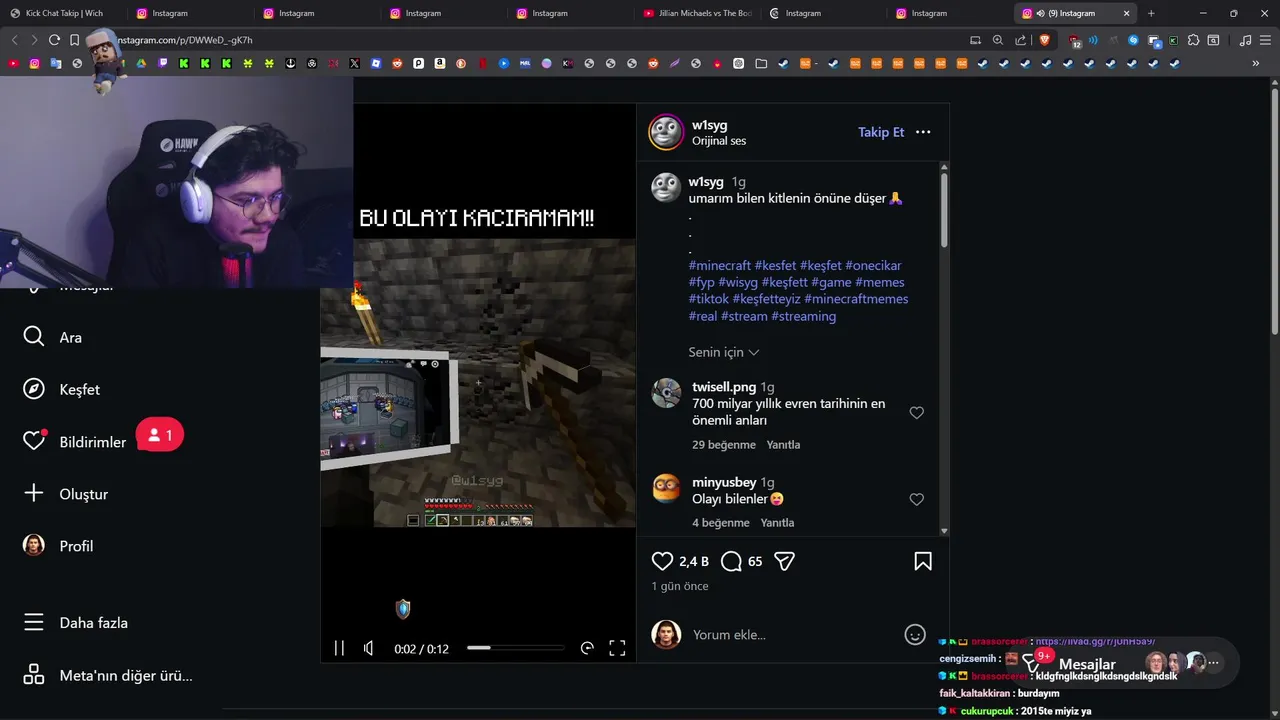The height and width of the screenshot is (720, 1280).
Task: Open the YouTube bookmark in bookmarks bar
Action: [x=13, y=63]
